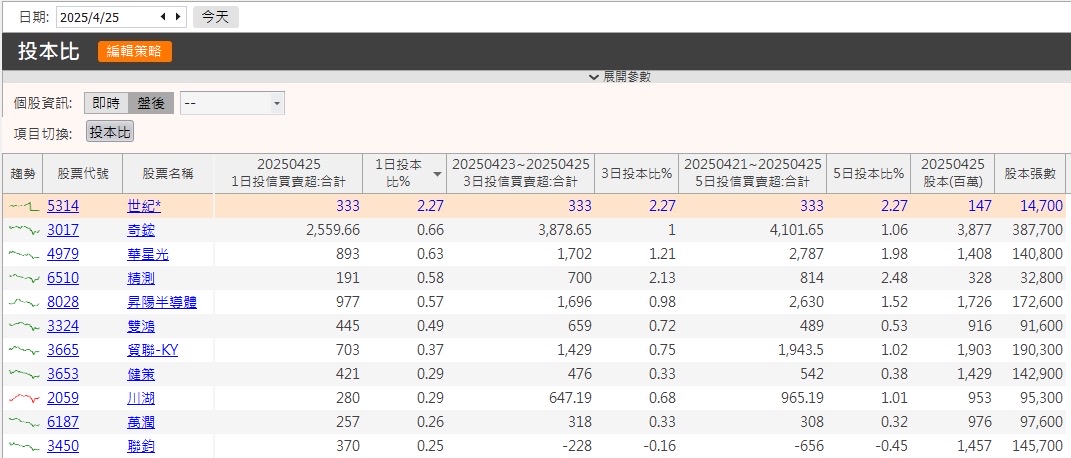
Task: Sort by 股票代號 column header
Action: pyautogui.click(x=83, y=174)
